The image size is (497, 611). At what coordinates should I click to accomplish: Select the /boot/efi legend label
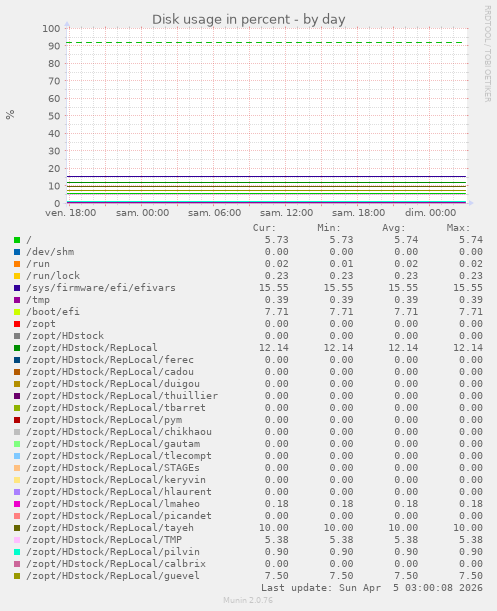click(53, 312)
